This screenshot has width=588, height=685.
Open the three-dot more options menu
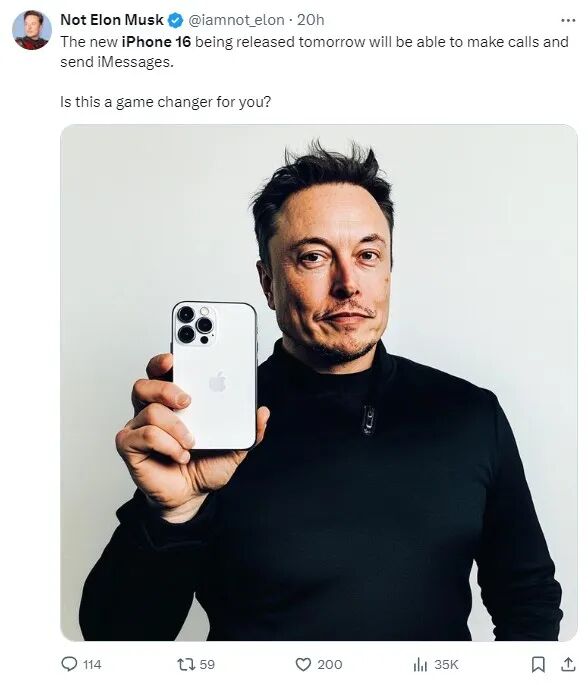tap(568, 20)
